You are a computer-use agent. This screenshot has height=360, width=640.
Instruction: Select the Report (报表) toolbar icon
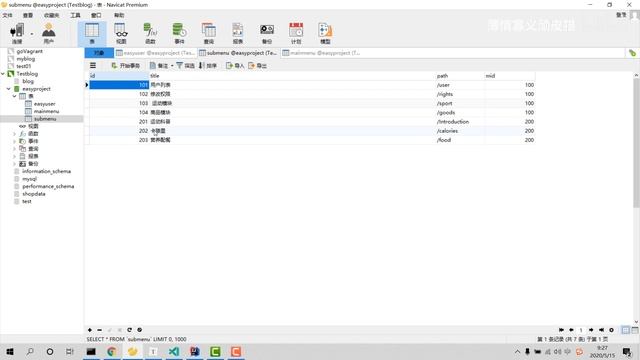click(238, 33)
